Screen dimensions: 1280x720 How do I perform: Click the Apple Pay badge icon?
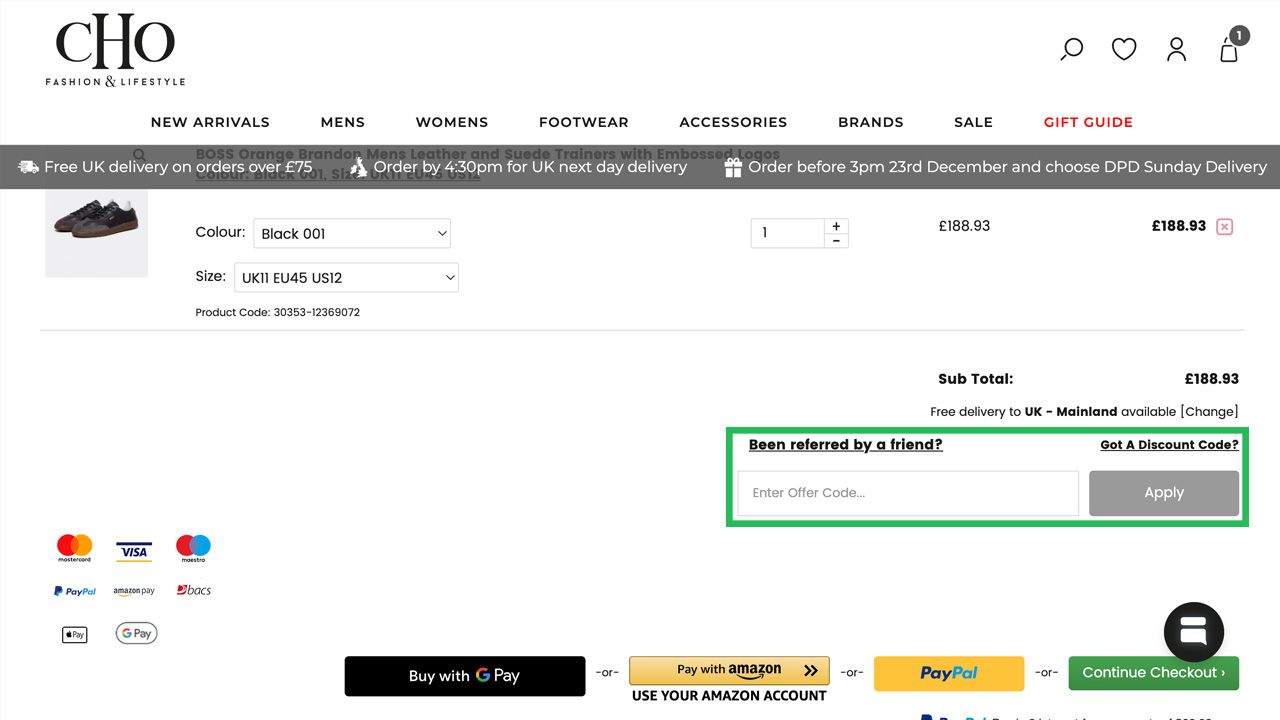coord(75,634)
